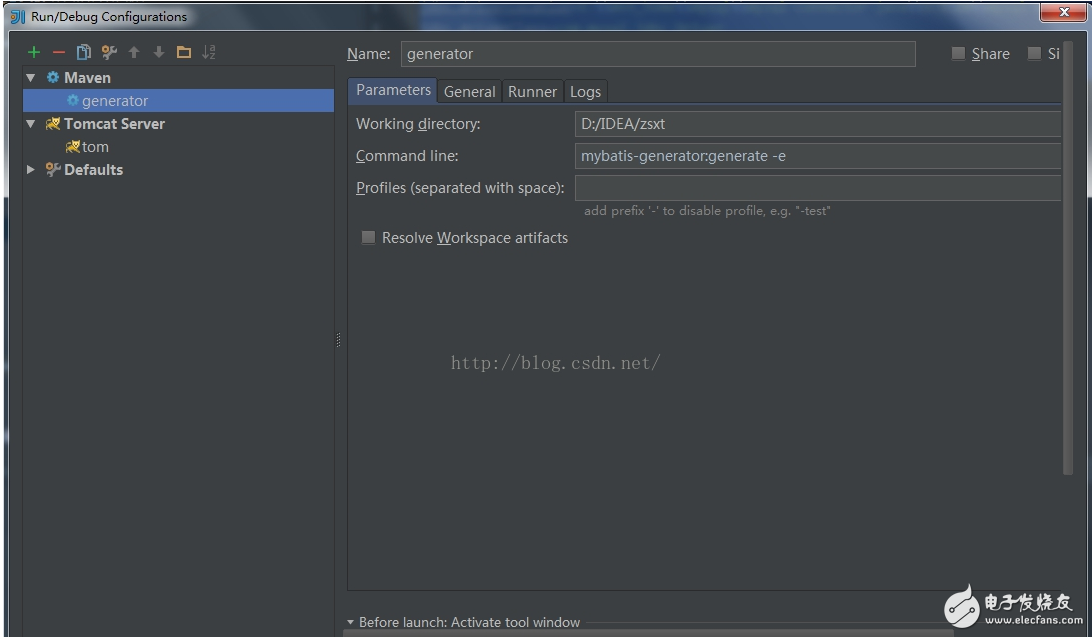1092x637 pixels.
Task: Click the Command line text field
Action: click(817, 156)
